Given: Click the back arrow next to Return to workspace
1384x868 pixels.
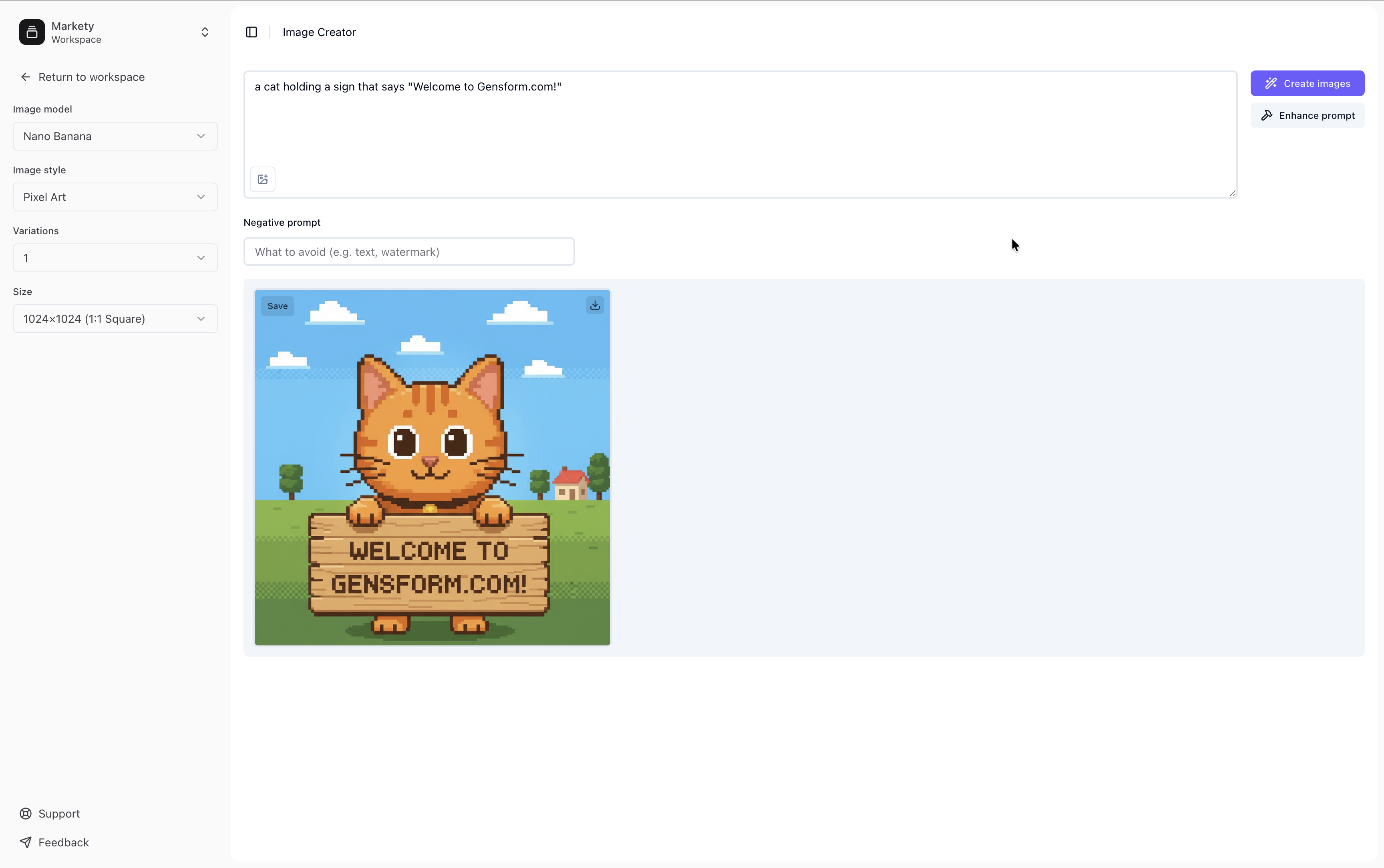Looking at the screenshot, I should click(x=25, y=76).
